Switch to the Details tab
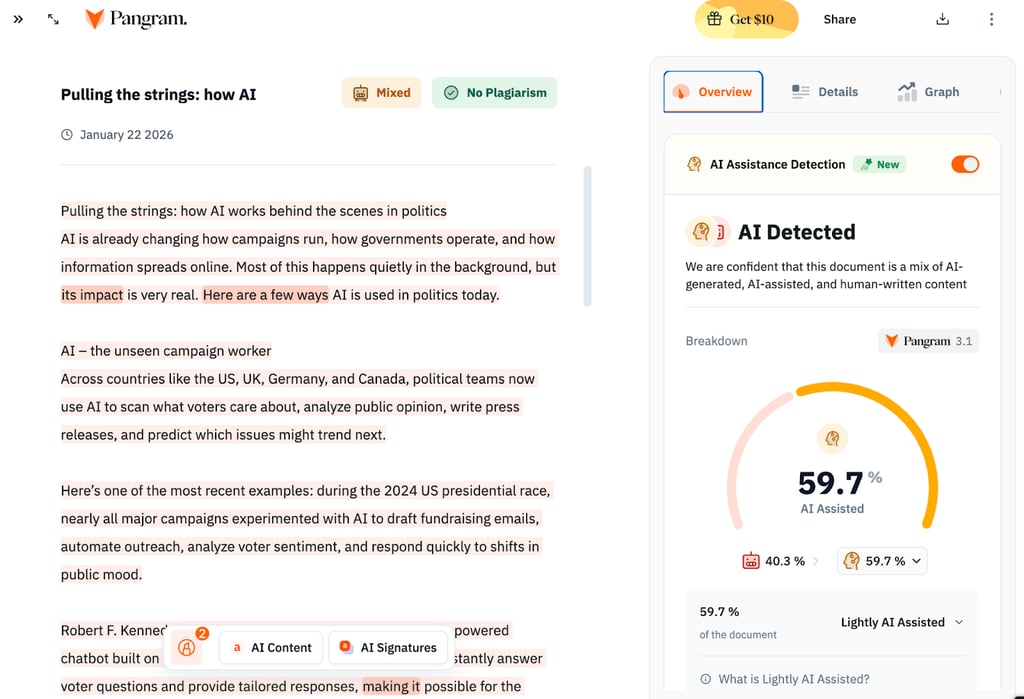Image resolution: width=1024 pixels, height=699 pixels. (x=825, y=92)
